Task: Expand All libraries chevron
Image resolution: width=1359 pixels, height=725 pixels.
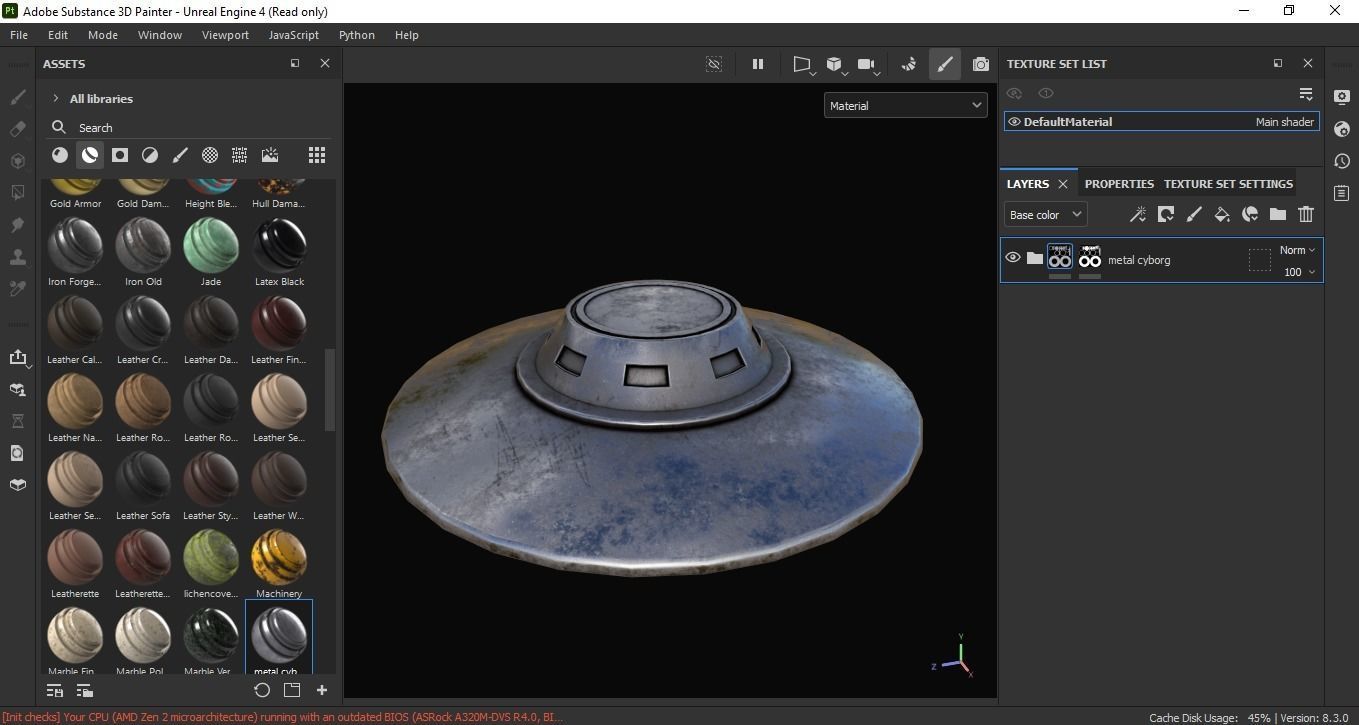Action: 55,98
